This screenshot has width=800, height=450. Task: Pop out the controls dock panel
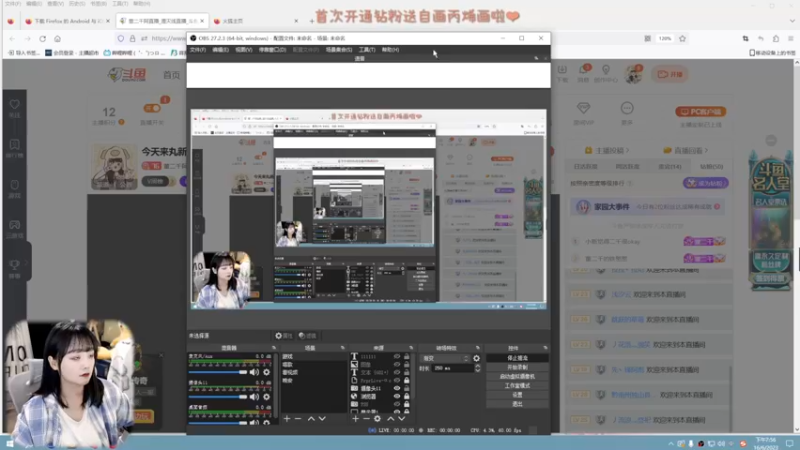pos(545,348)
